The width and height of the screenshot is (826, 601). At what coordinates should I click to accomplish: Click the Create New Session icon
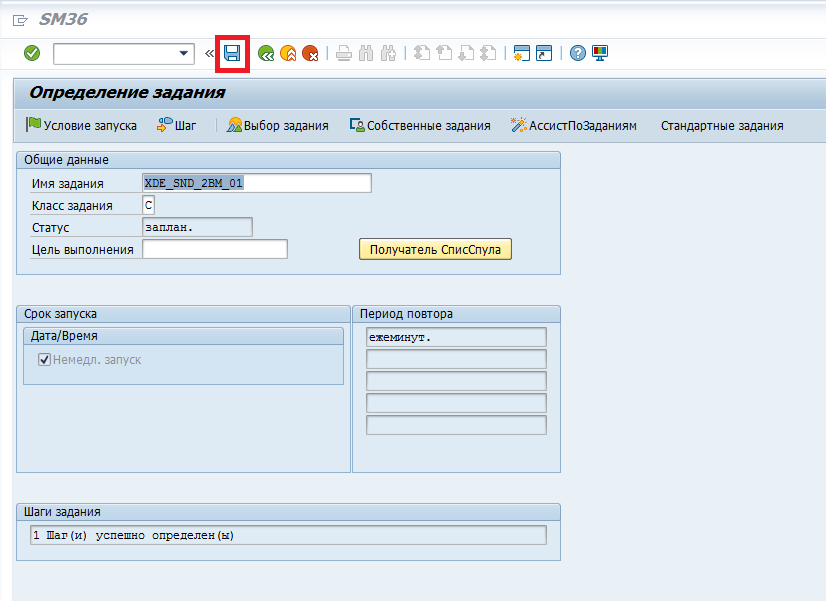pyautogui.click(x=521, y=53)
